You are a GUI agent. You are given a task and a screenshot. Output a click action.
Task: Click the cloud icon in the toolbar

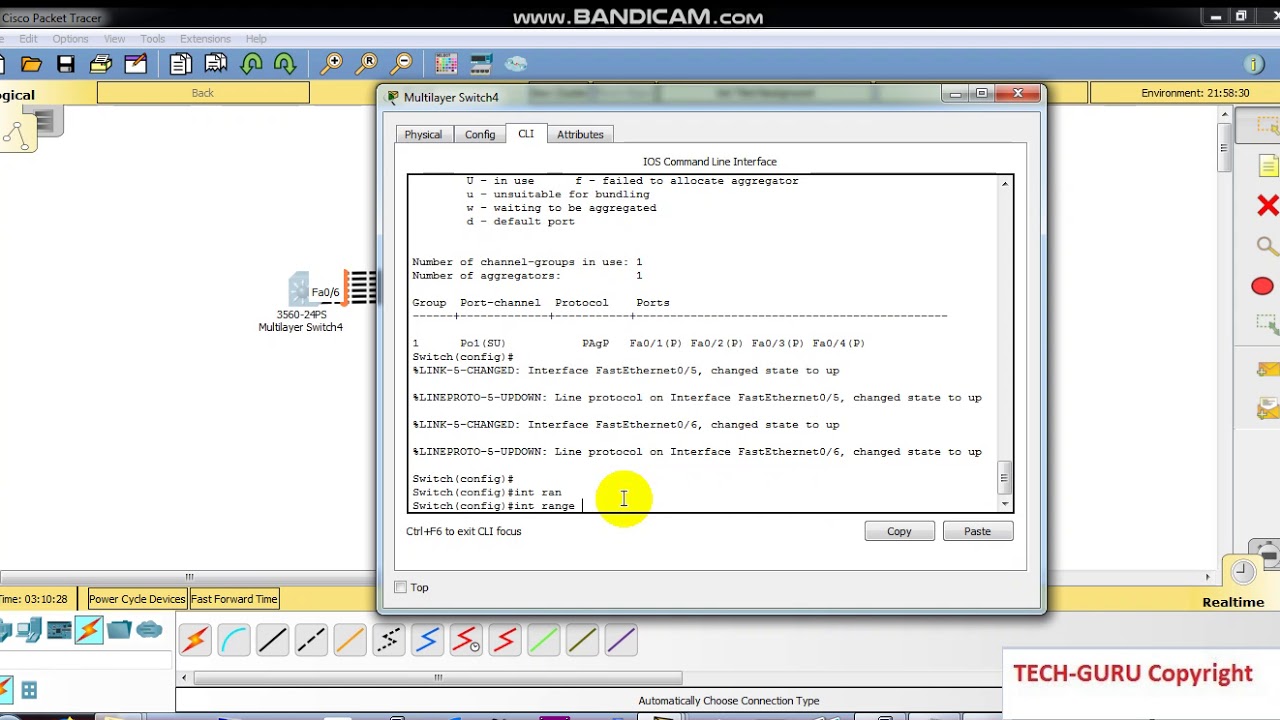[x=516, y=64]
